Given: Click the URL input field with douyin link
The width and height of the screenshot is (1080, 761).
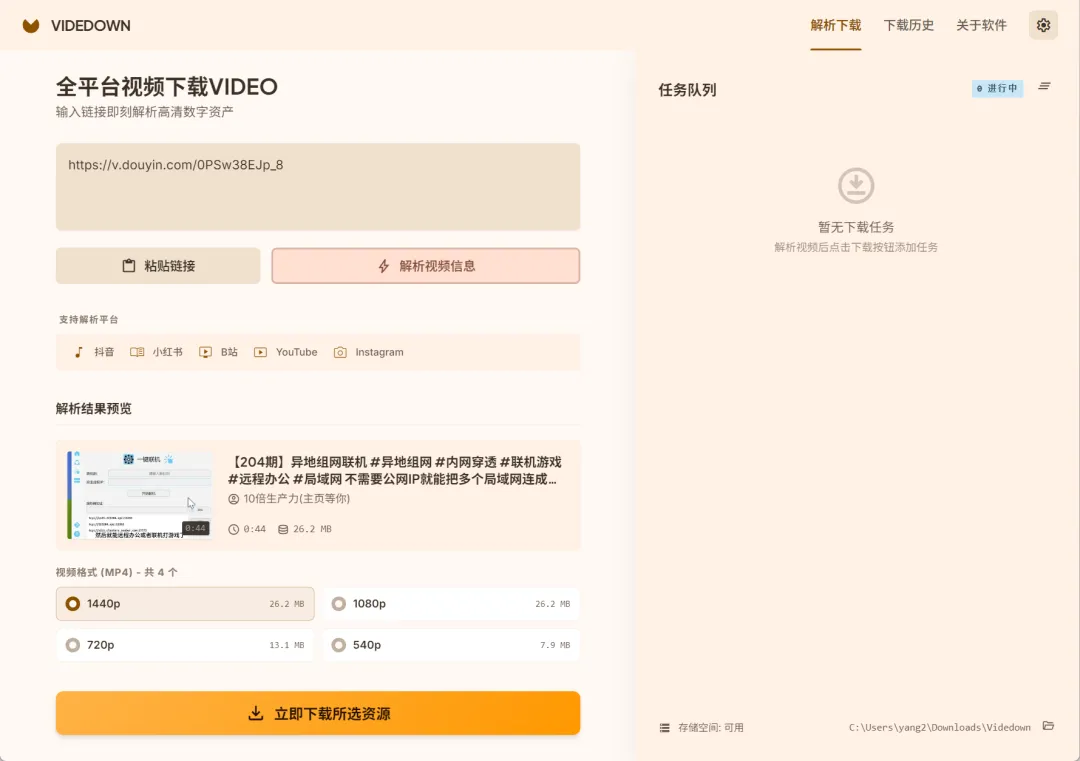Looking at the screenshot, I should tap(318, 187).
